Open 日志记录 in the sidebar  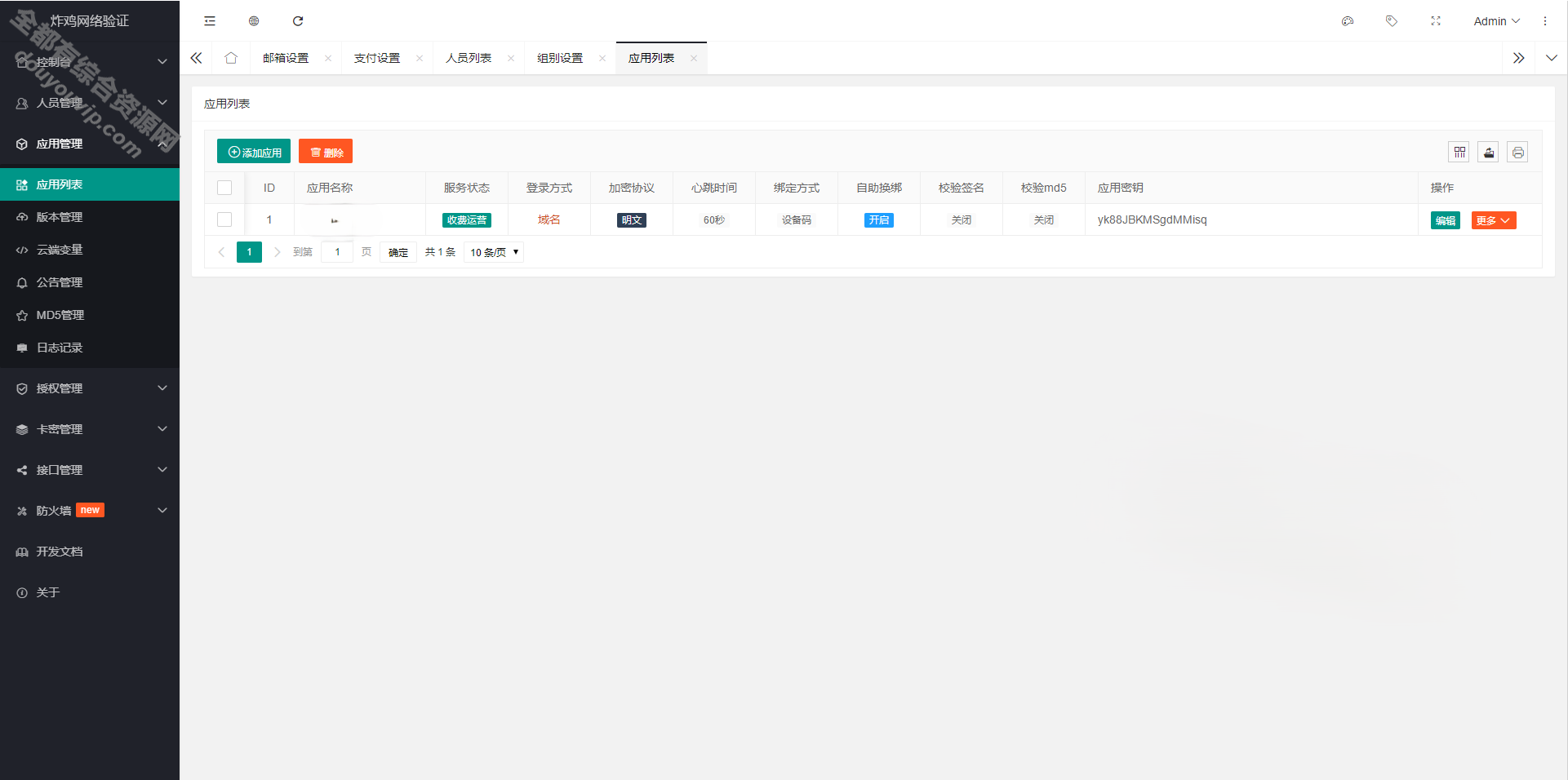click(x=90, y=348)
